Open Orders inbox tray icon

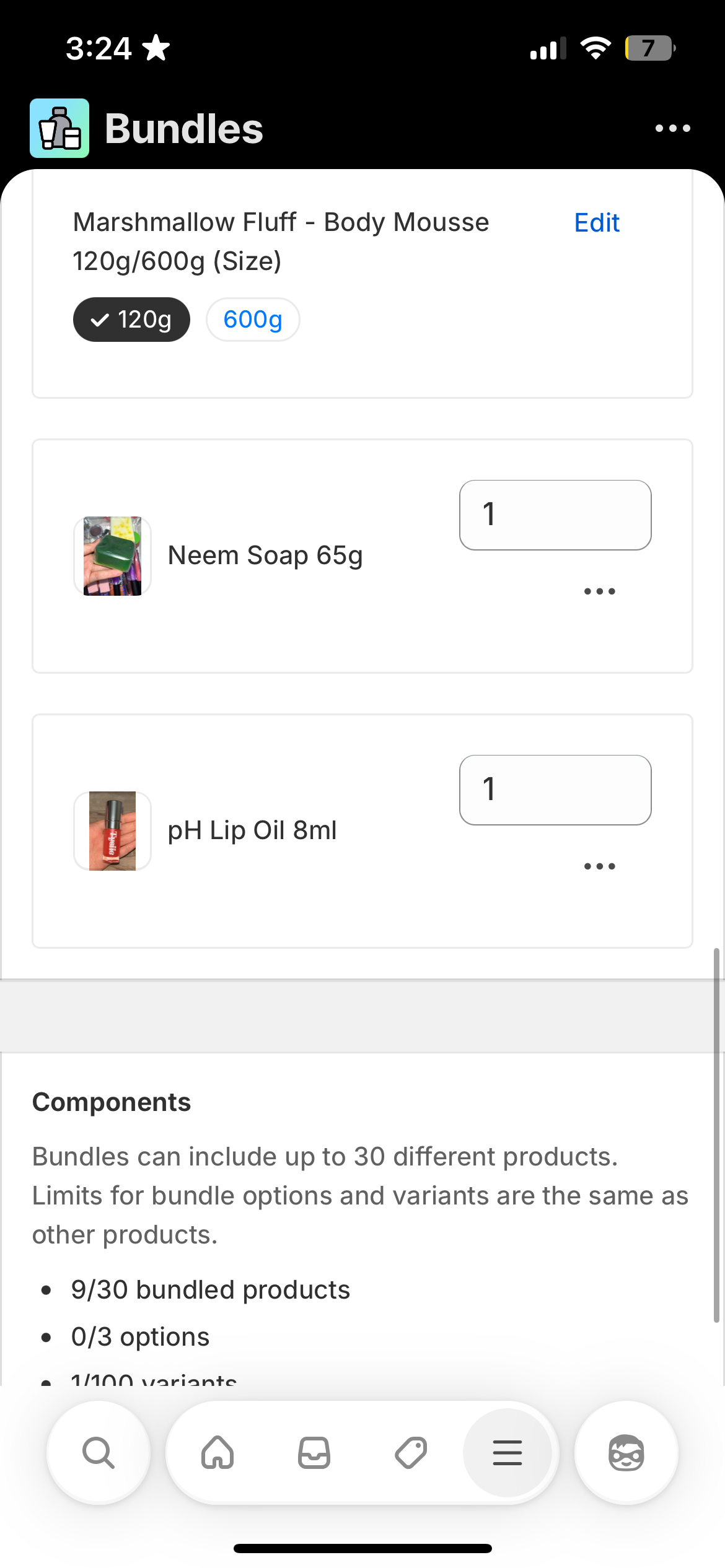point(314,1453)
